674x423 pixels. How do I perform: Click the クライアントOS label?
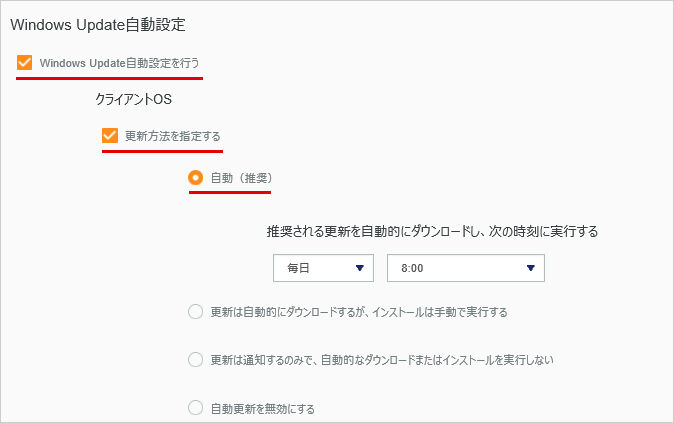133,99
